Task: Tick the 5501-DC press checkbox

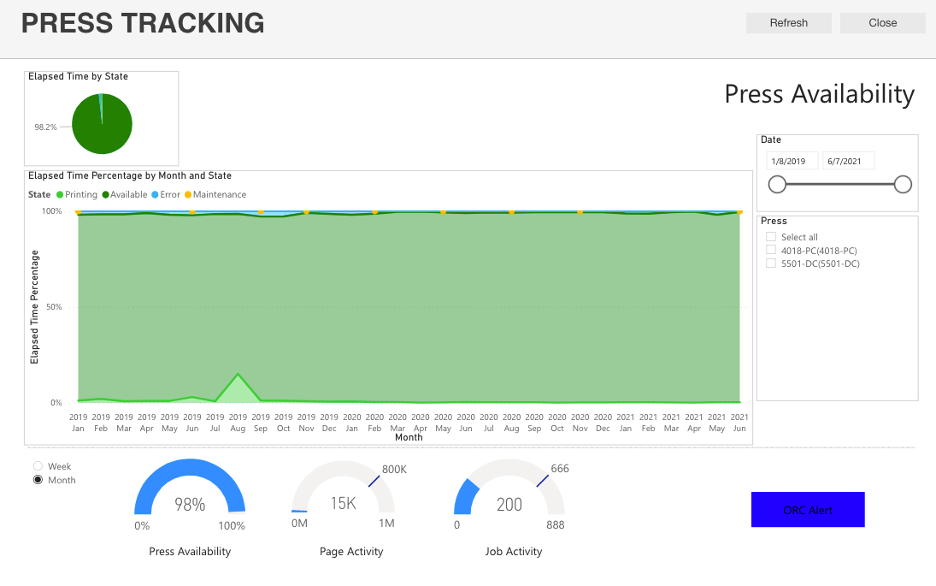Action: (771, 264)
